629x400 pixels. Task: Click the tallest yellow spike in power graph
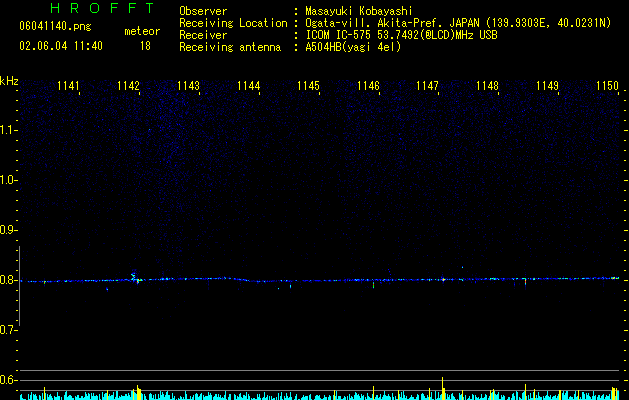[x=442, y=388]
